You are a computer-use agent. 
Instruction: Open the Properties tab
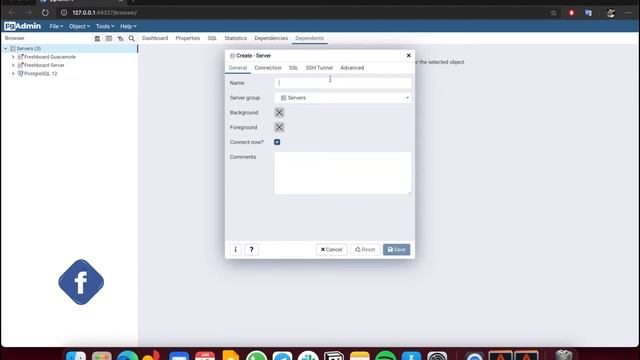[x=188, y=38]
